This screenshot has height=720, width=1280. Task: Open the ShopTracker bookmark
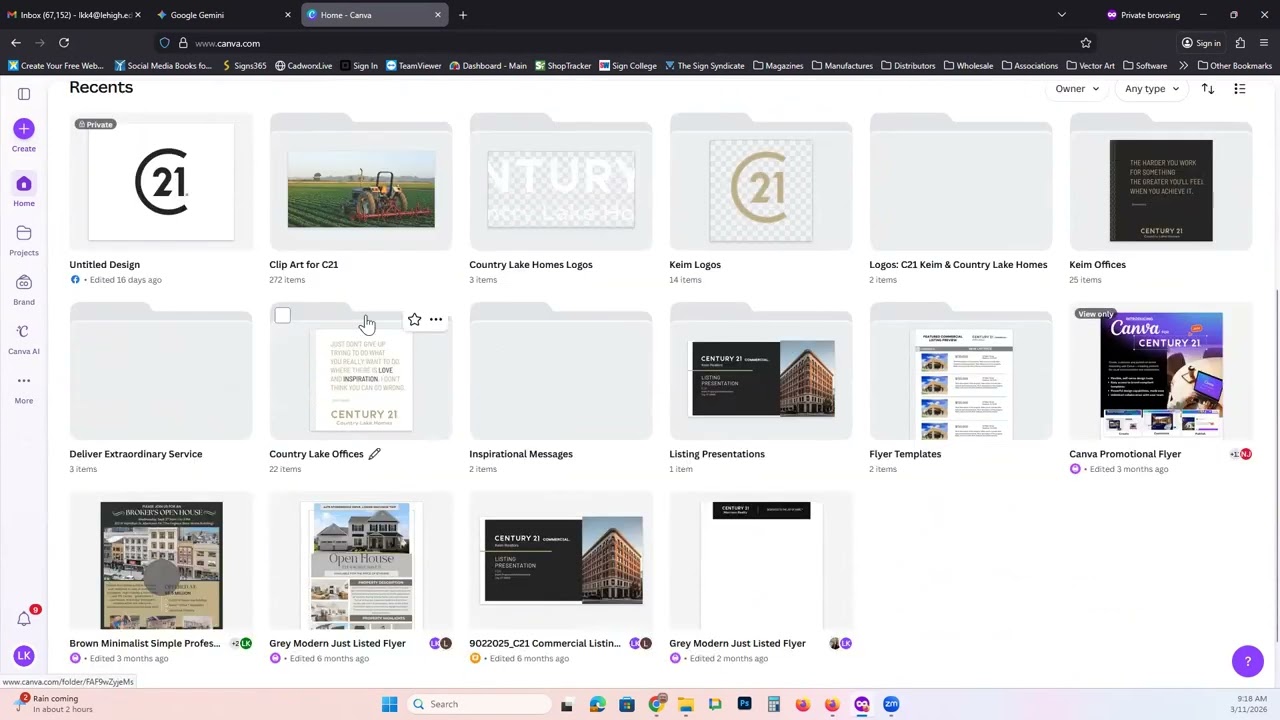coord(563,66)
